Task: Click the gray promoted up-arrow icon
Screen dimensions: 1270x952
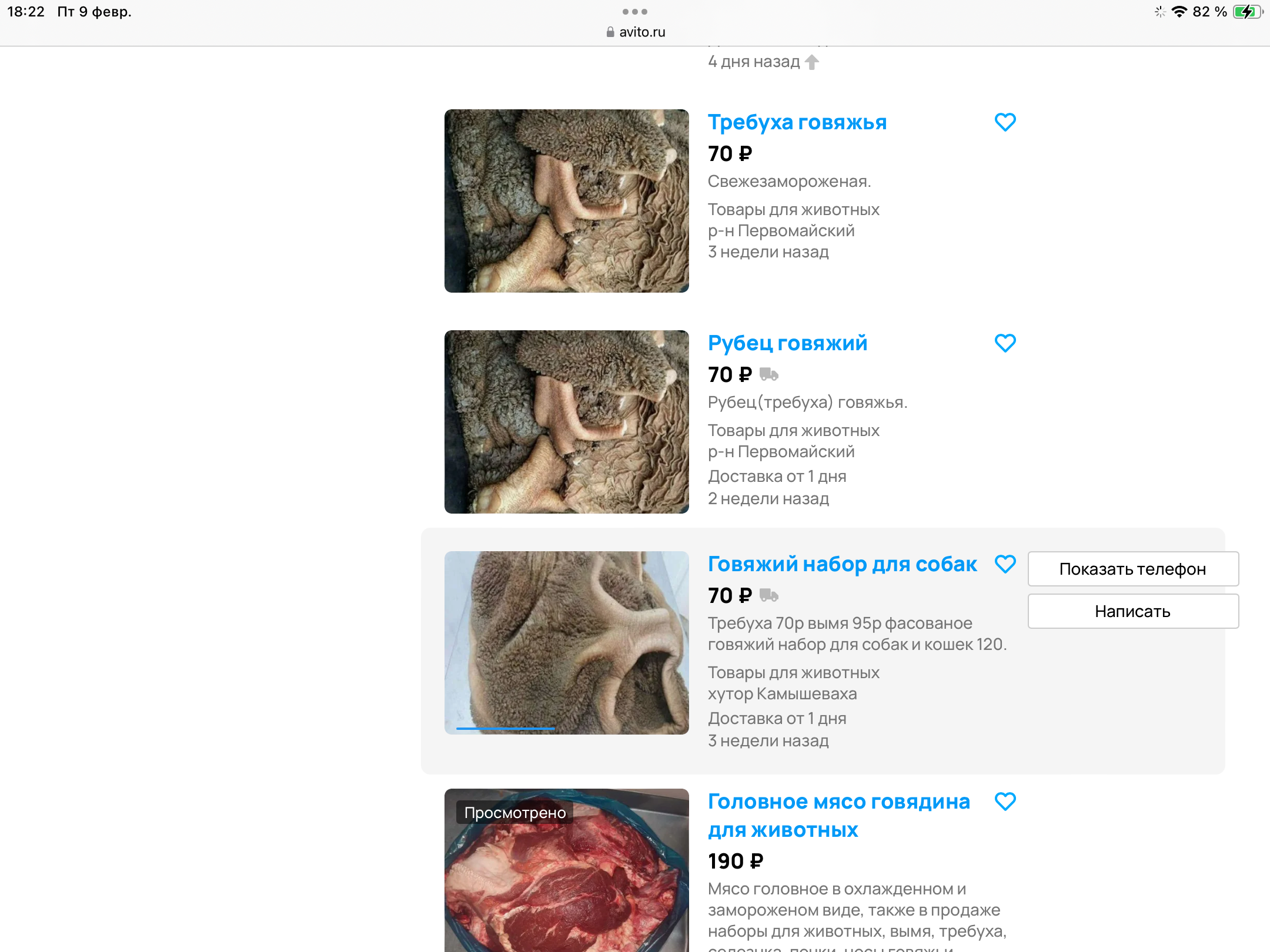Action: point(812,62)
